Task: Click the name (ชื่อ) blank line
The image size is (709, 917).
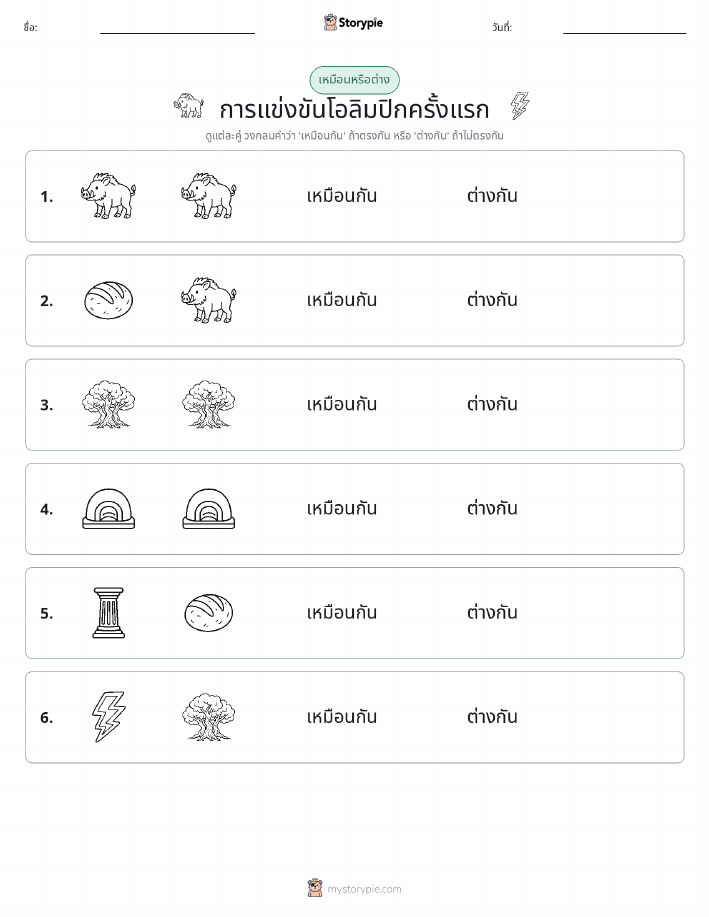Action: pos(177,33)
